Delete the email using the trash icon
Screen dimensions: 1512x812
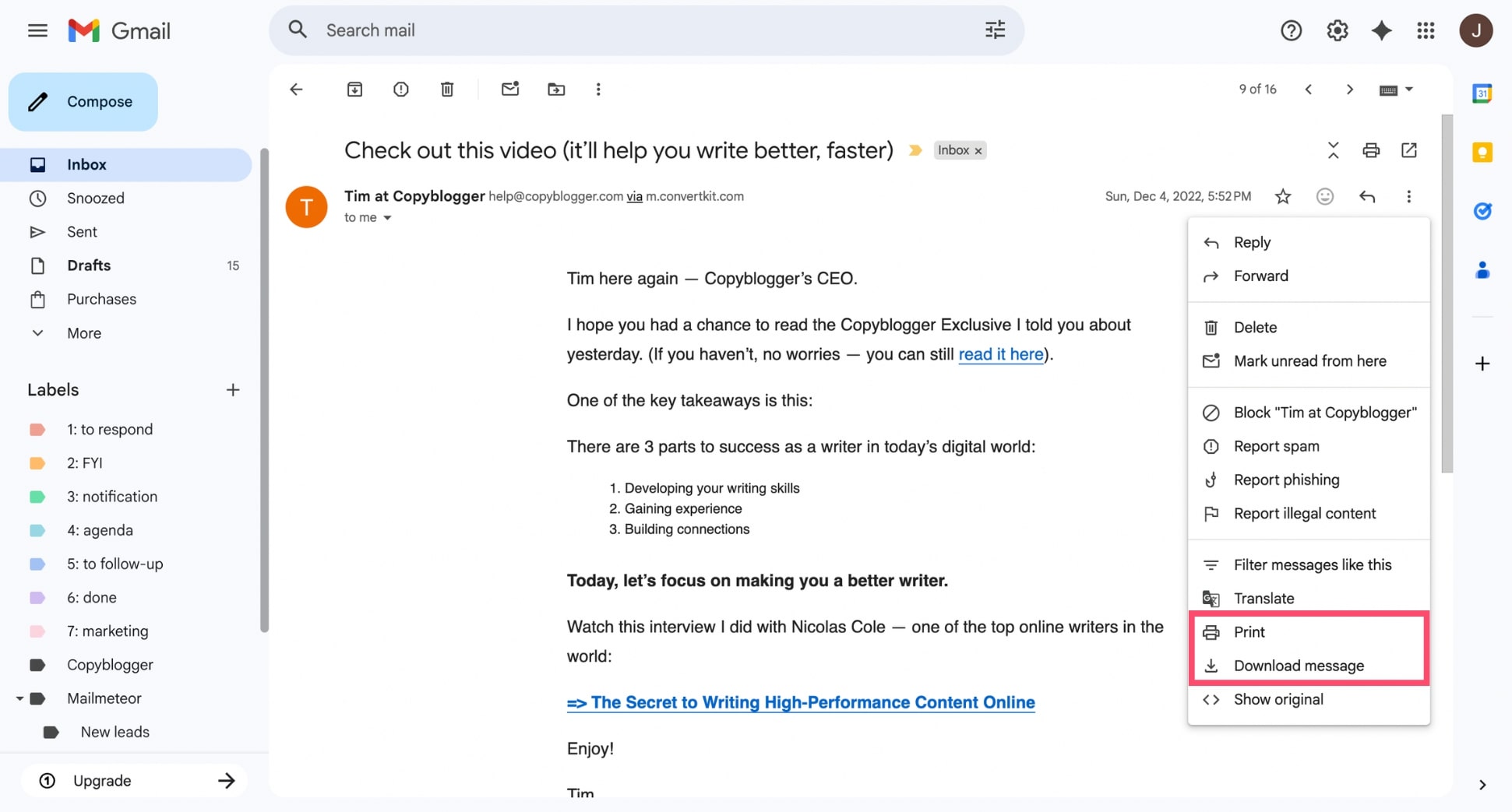tap(447, 89)
